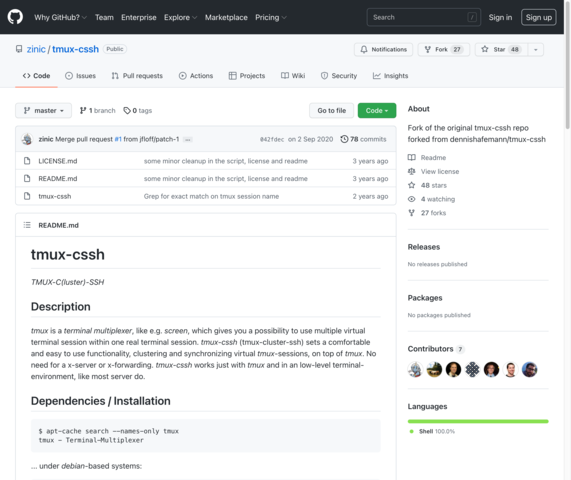Image resolution: width=571 pixels, height=480 pixels.
Task: Click the fork icon beside 27 forks
Action: pos(411,213)
